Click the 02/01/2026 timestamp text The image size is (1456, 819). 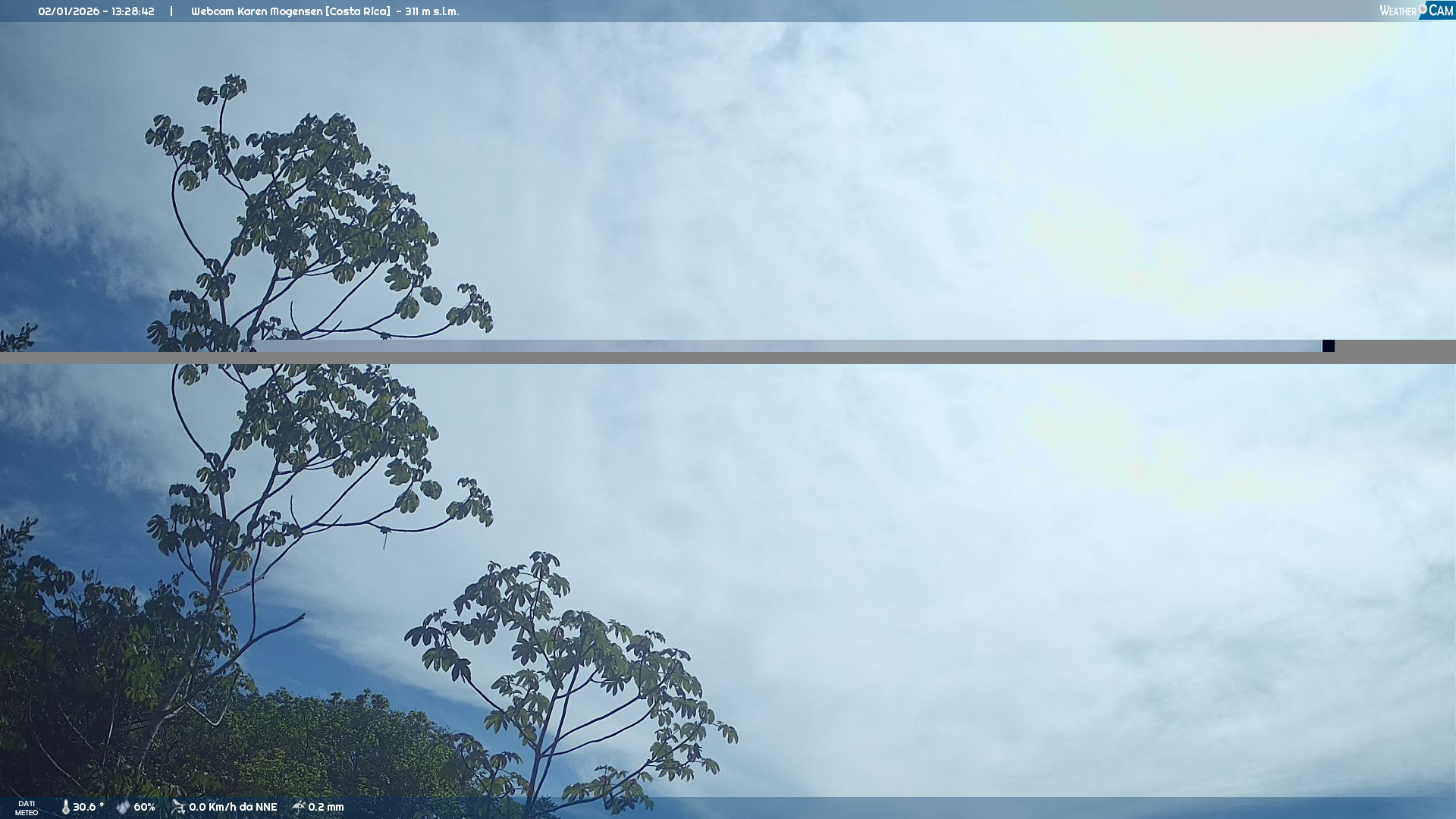click(68, 11)
